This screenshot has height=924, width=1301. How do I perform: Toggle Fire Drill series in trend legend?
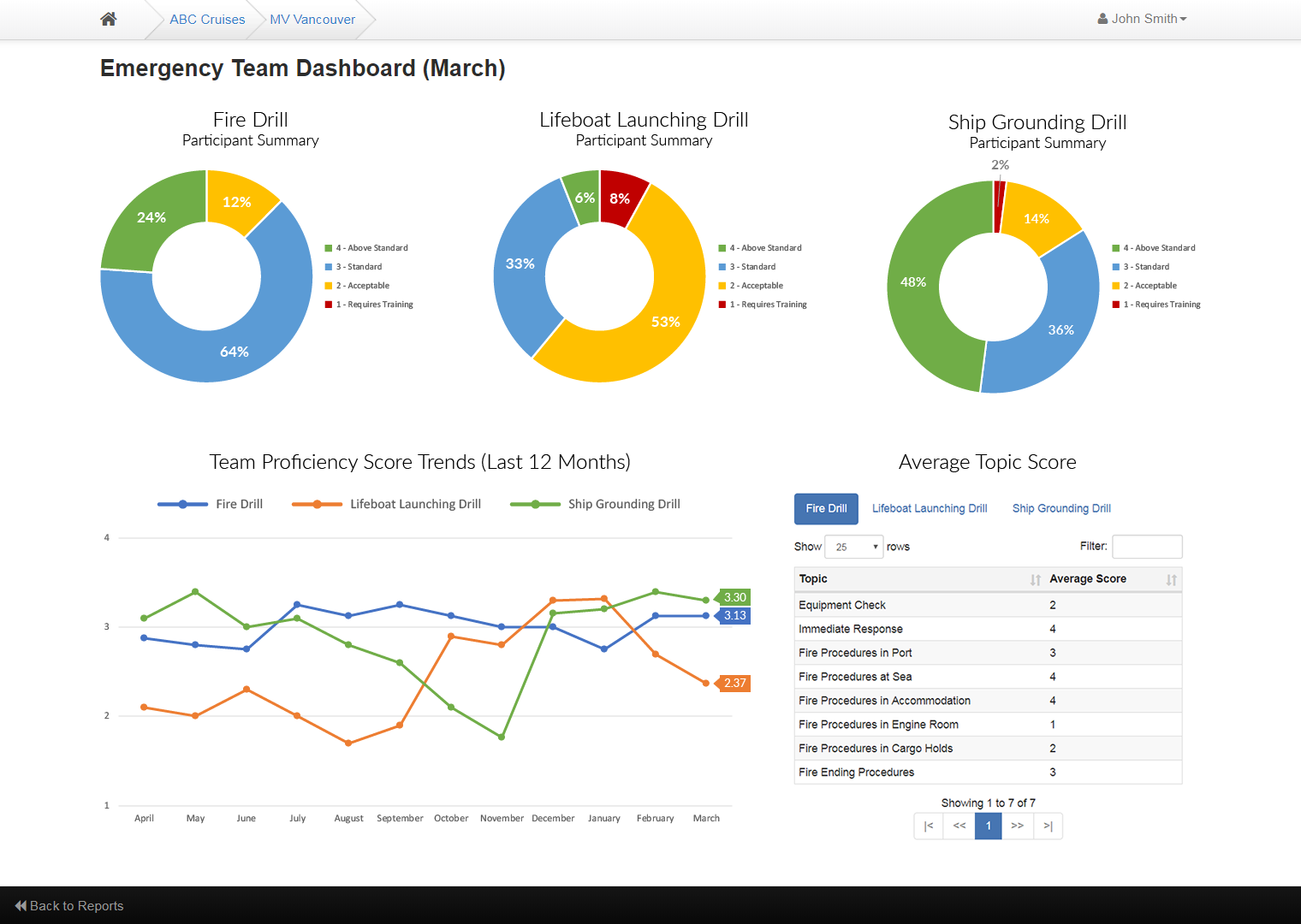pos(211,504)
